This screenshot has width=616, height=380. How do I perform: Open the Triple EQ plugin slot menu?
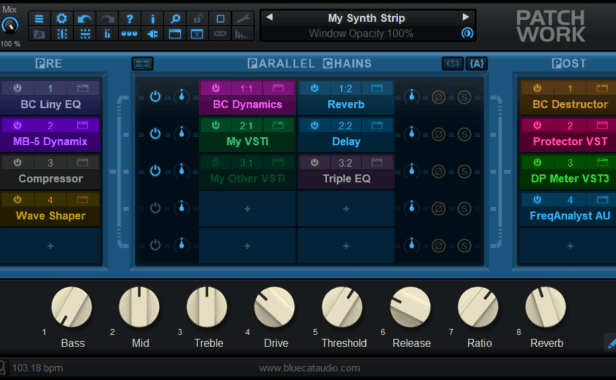(x=346, y=179)
